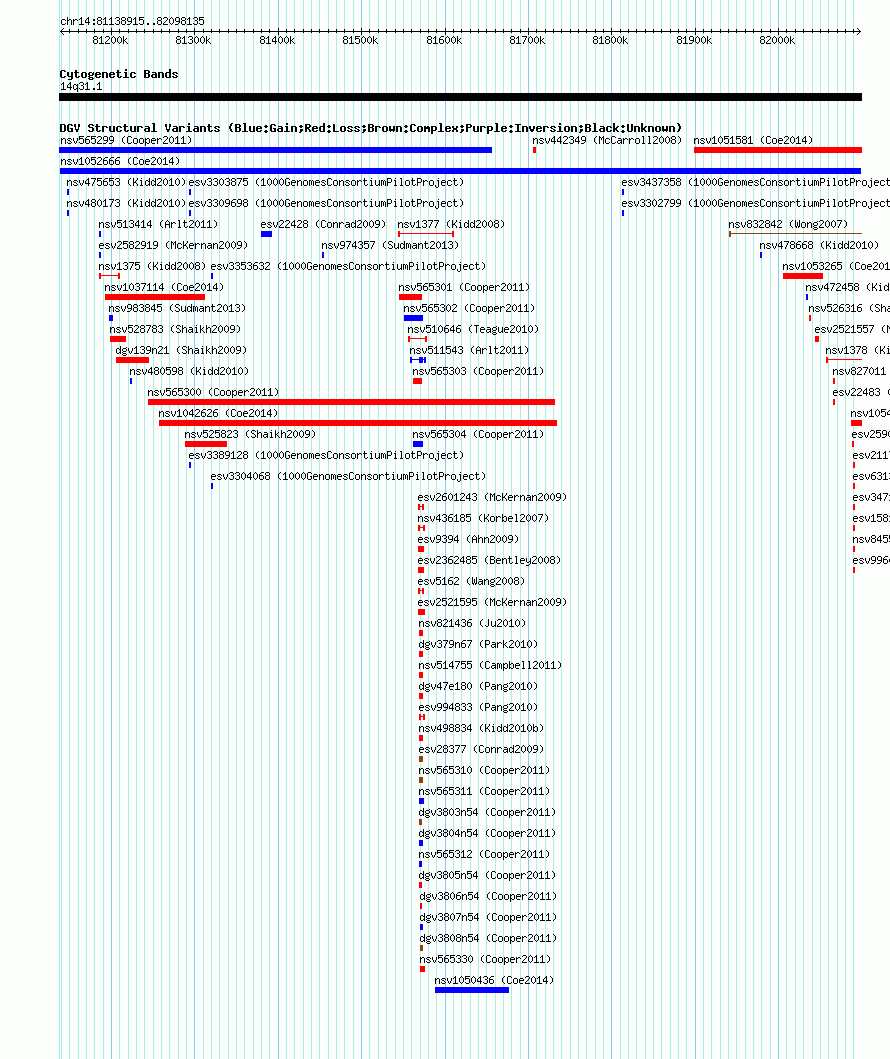Select the blue nsv1050436 gain bar
Screen dimensions: 890x1059
(472, 989)
